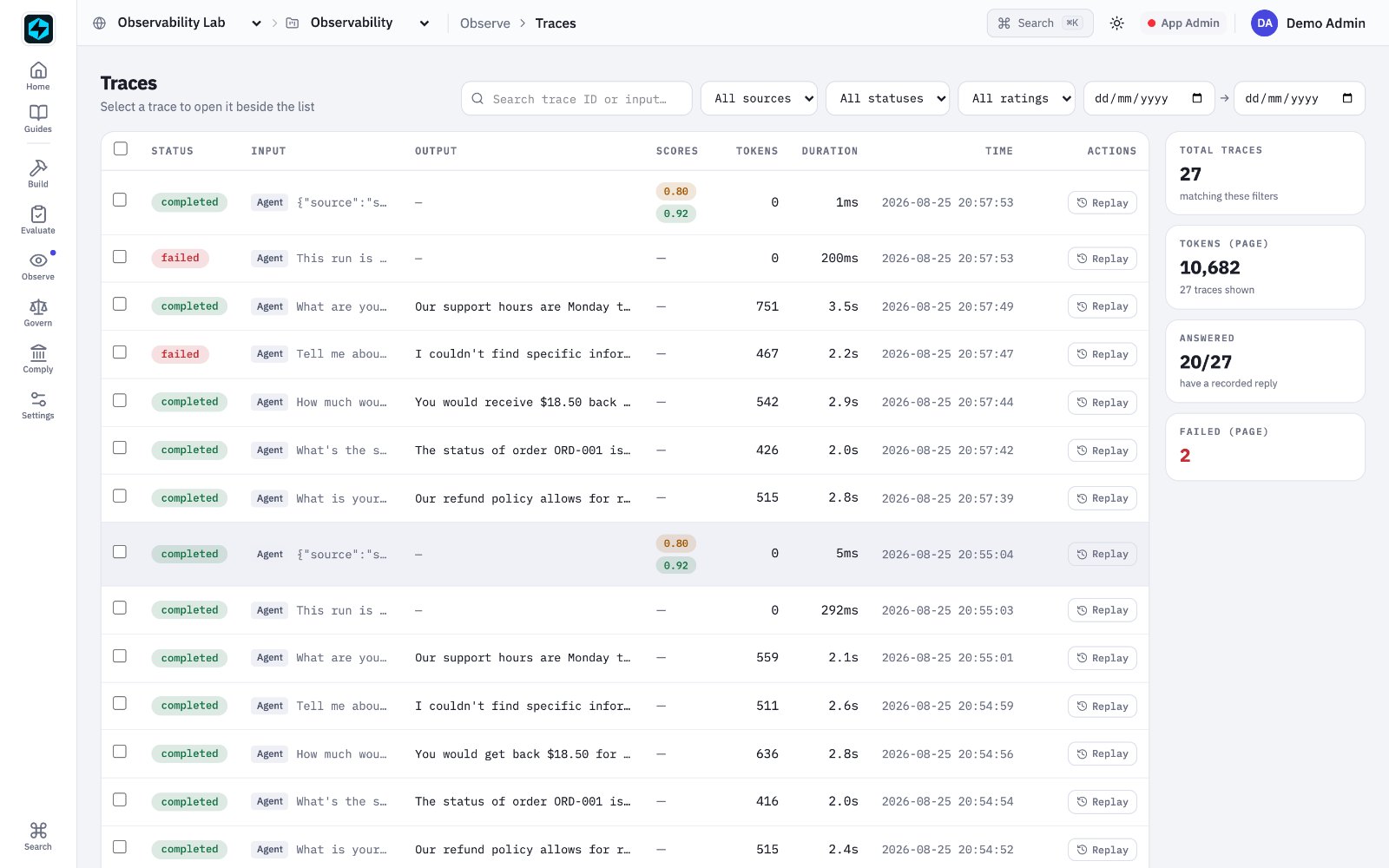Check the trace row with 542 tokens
Screen dimensions: 1389x868
[x=120, y=400]
